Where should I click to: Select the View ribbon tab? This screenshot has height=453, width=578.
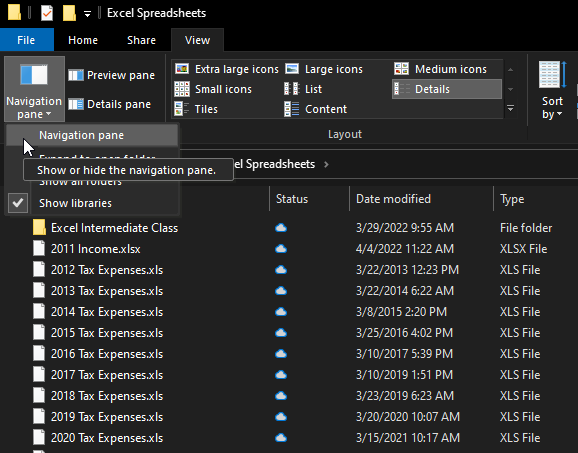pos(197,40)
